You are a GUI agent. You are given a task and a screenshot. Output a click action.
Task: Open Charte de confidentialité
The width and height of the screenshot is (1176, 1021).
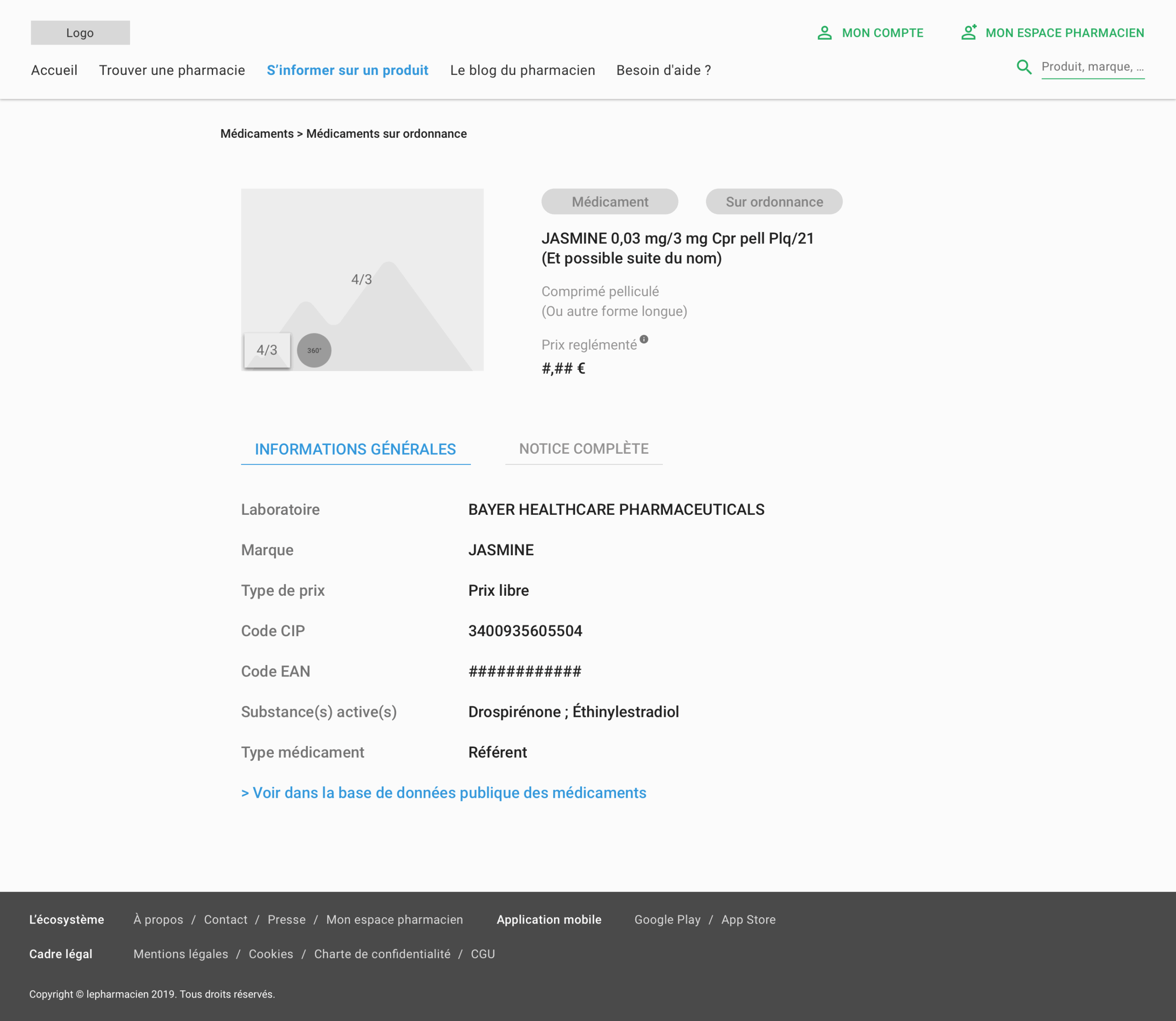click(x=382, y=954)
